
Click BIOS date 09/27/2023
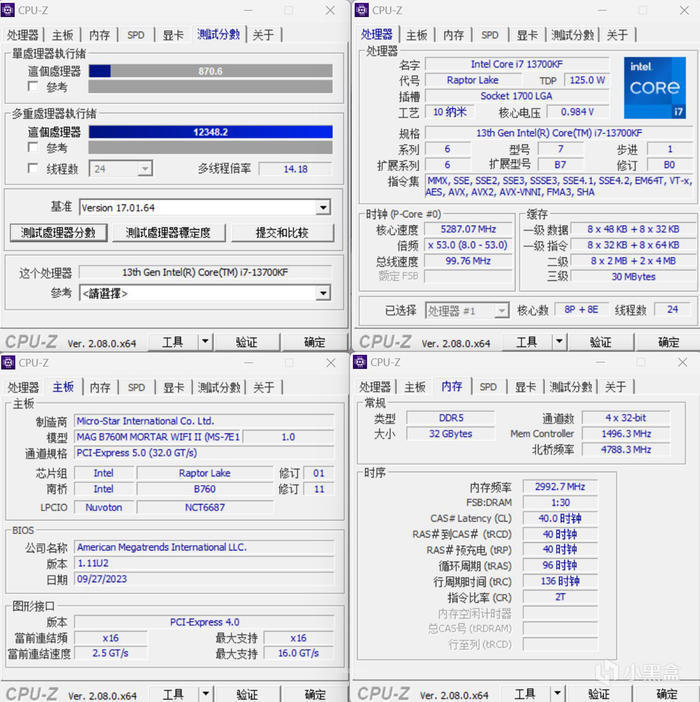point(205,579)
